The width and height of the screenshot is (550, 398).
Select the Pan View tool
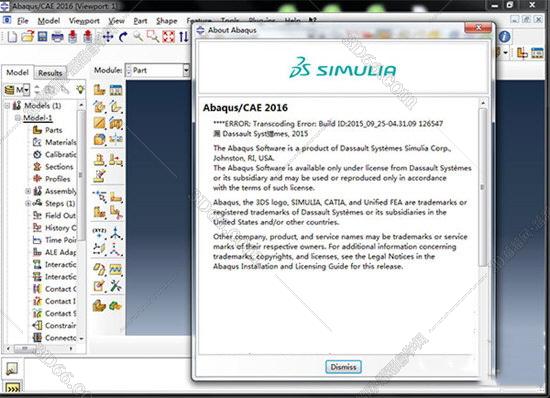click(x=108, y=36)
